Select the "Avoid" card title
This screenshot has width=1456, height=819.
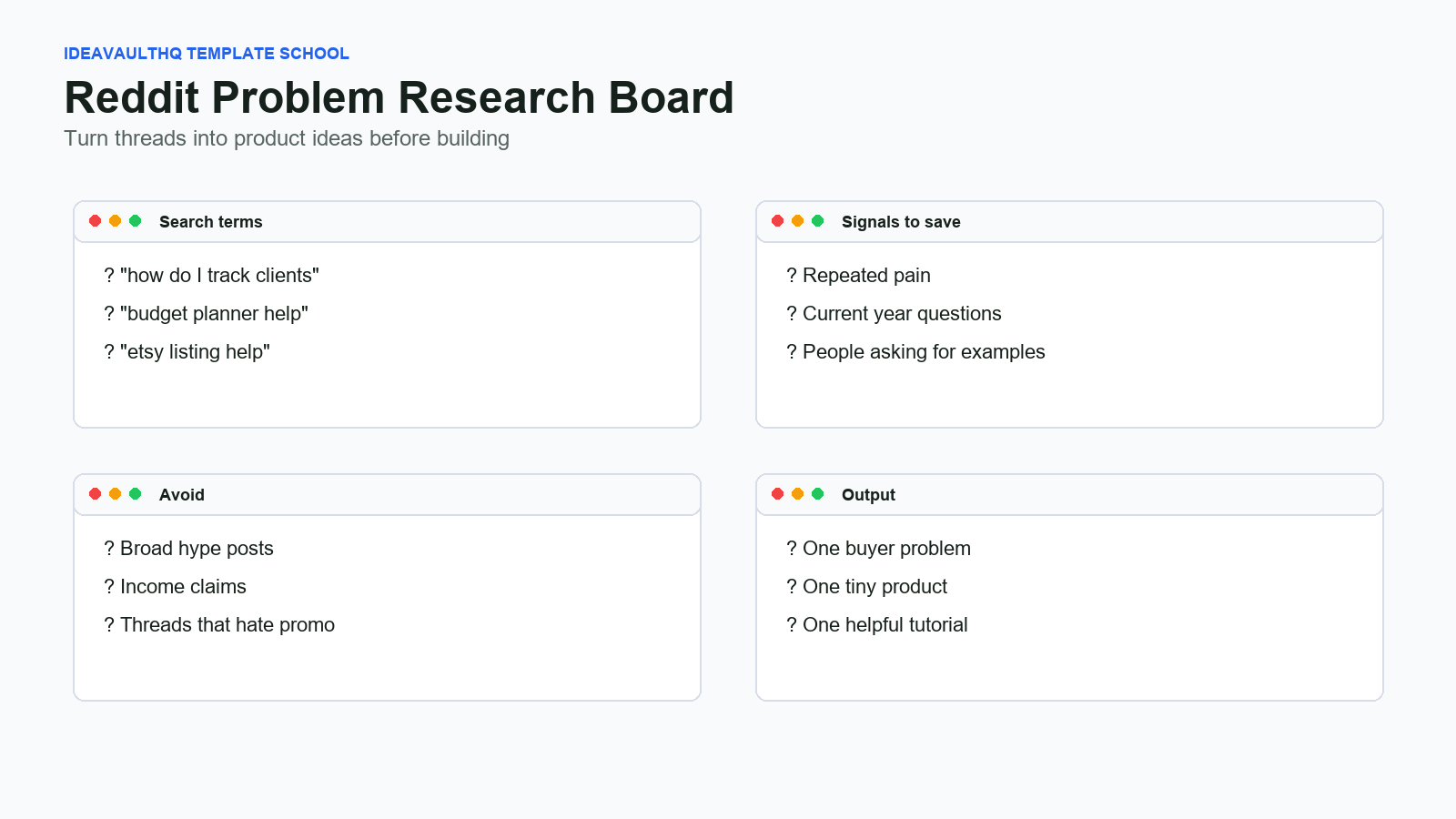pyautogui.click(x=182, y=495)
